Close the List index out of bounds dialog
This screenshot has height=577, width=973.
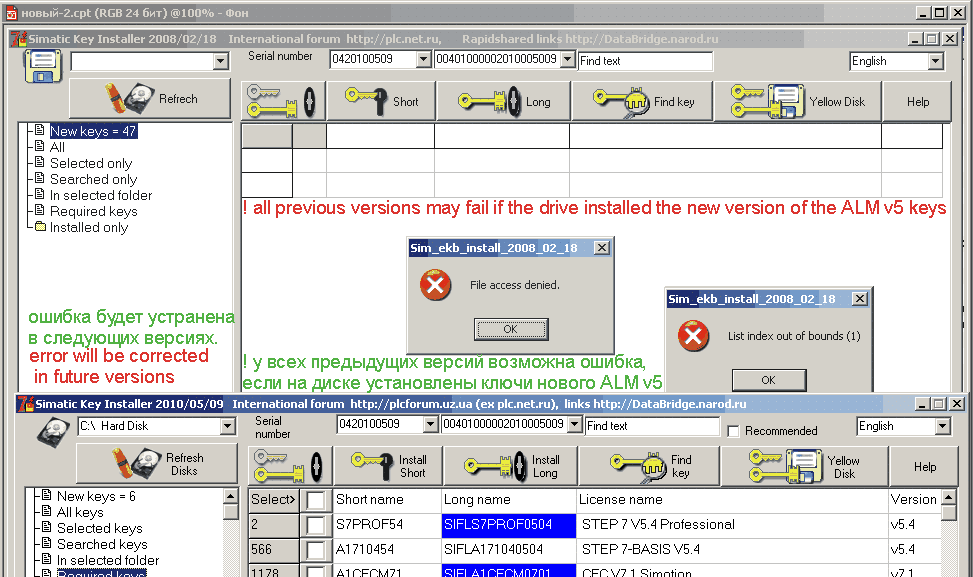click(859, 298)
